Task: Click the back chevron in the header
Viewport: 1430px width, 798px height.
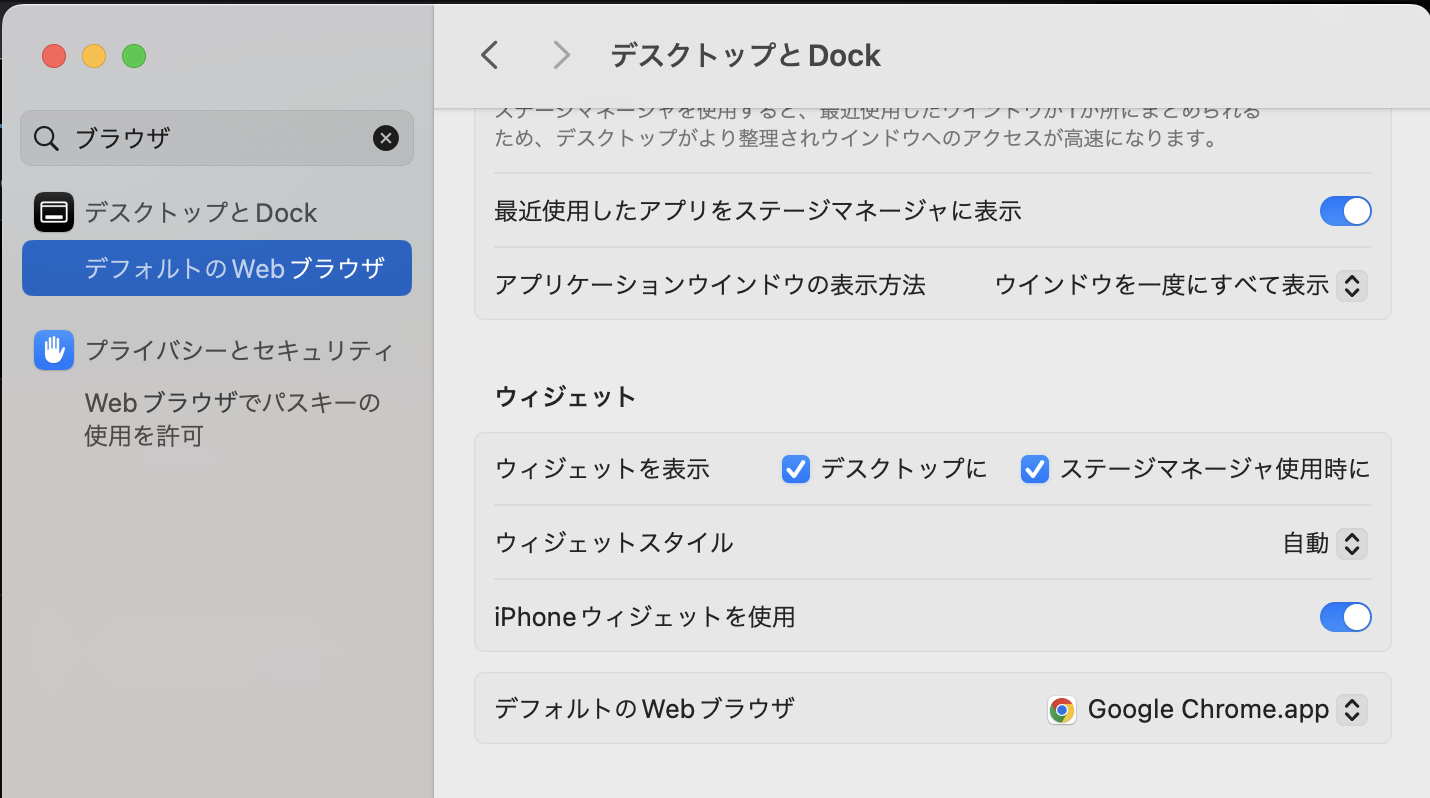Action: pyautogui.click(x=489, y=55)
